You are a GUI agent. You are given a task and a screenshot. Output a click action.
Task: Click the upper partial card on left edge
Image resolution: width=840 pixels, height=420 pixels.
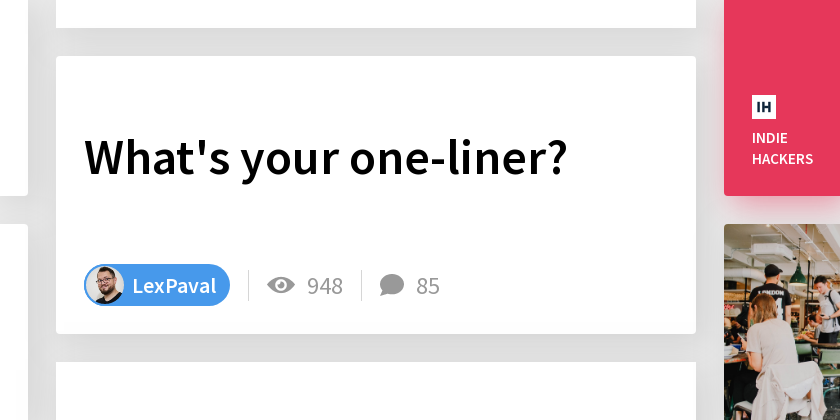[x=13, y=98]
